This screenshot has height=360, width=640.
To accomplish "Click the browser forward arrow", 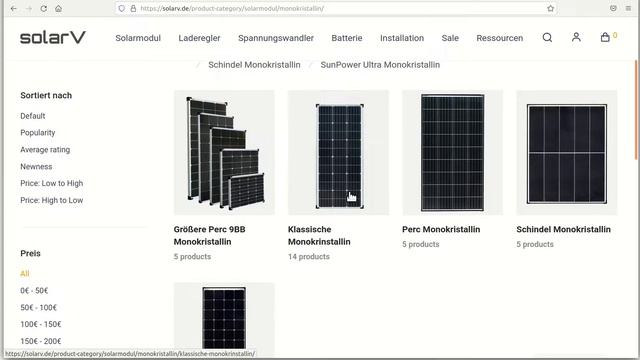I will point(29,8).
